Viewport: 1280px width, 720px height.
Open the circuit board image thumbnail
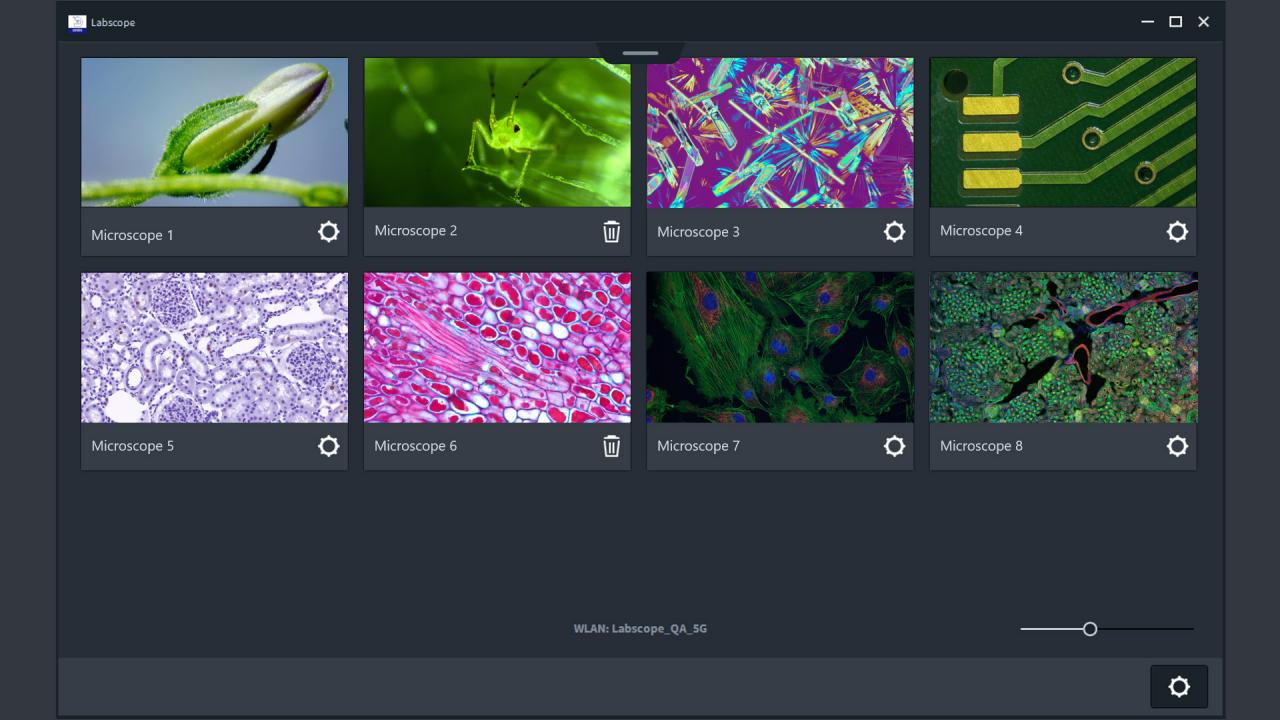pyautogui.click(x=1063, y=132)
